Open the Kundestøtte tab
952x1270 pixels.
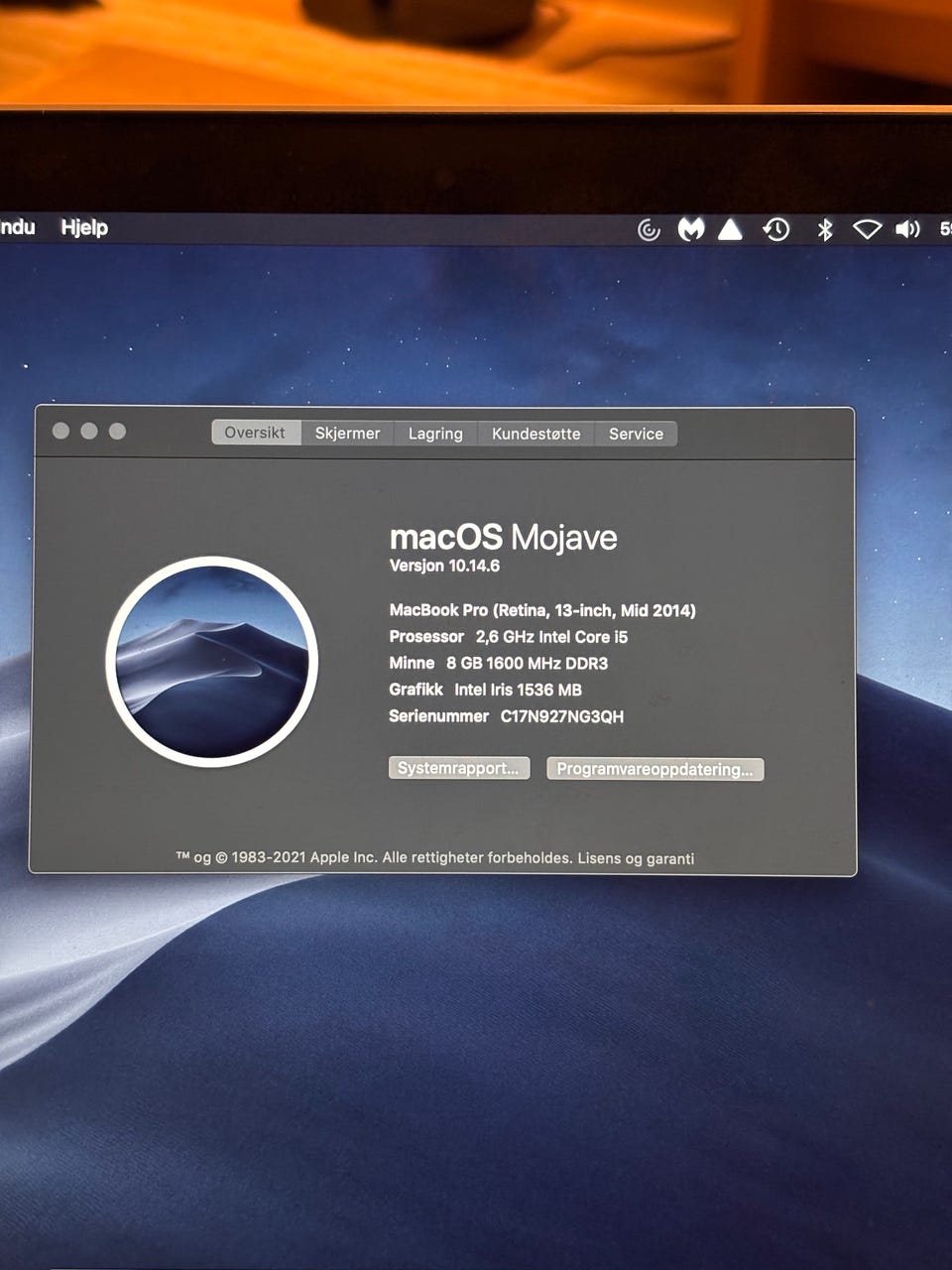535,434
